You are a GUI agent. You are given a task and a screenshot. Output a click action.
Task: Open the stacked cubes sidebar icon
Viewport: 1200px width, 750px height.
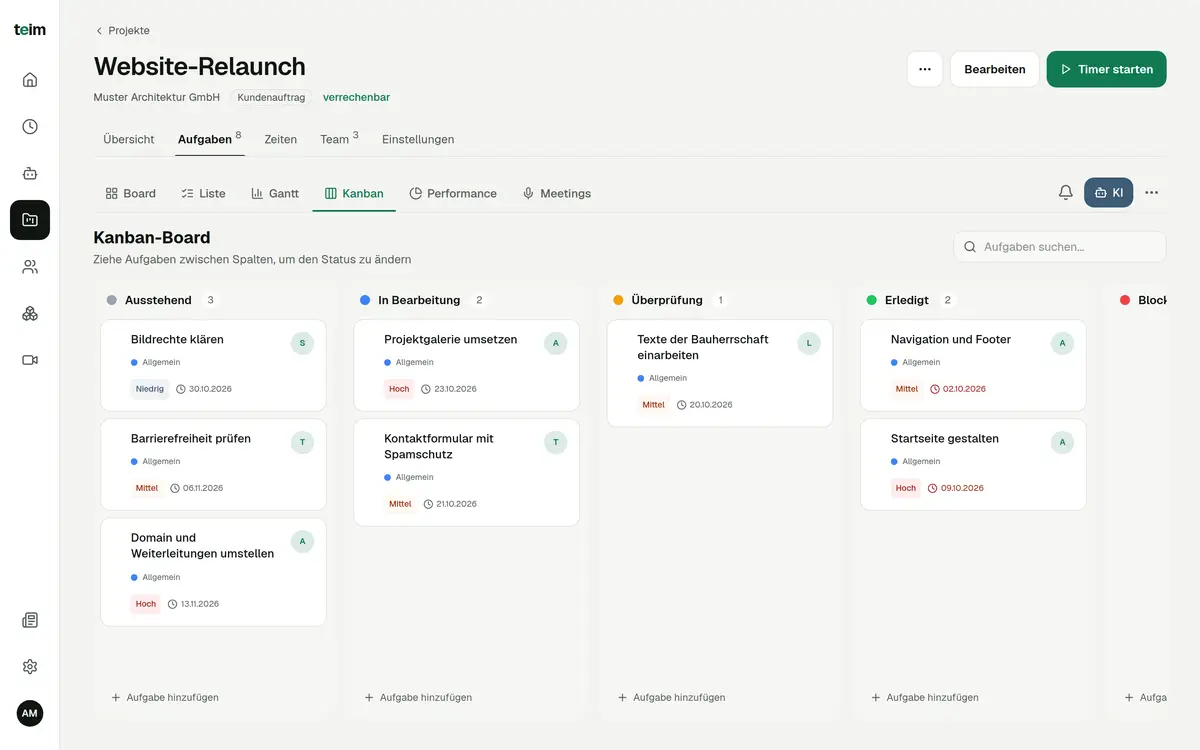(30, 313)
